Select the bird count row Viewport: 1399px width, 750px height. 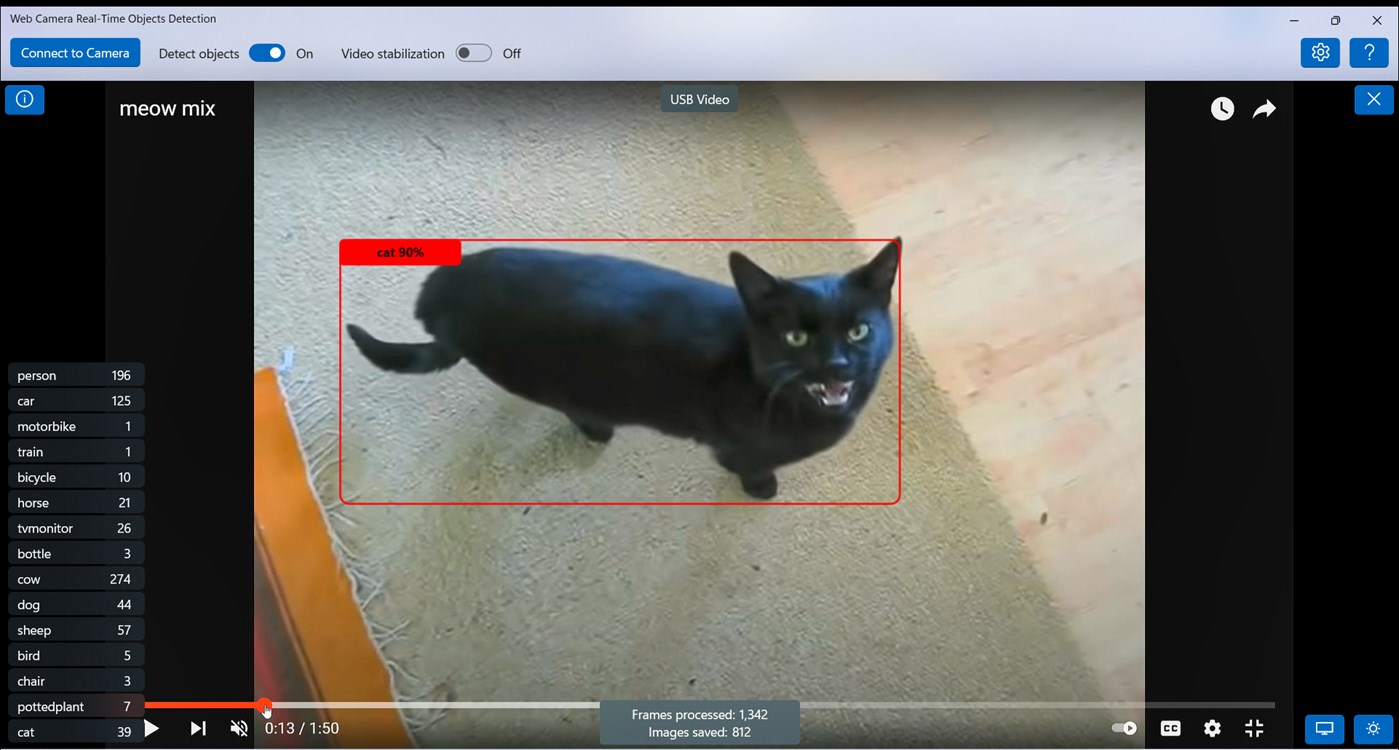(76, 655)
